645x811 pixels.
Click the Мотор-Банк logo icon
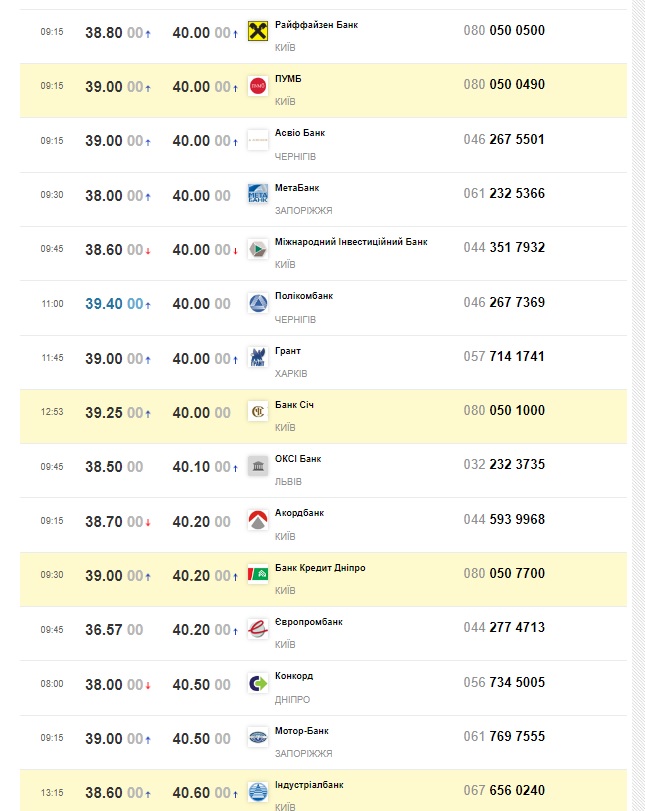point(258,737)
